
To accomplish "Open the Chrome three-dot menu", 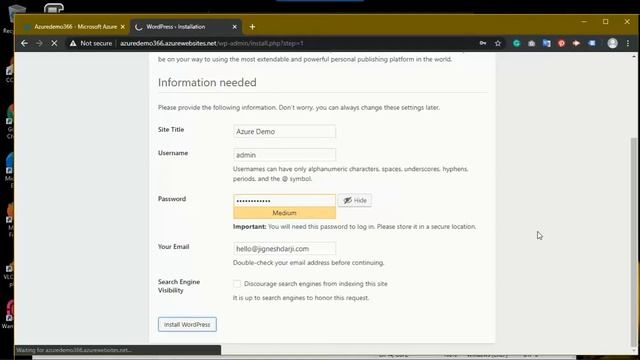I will coord(628,43).
